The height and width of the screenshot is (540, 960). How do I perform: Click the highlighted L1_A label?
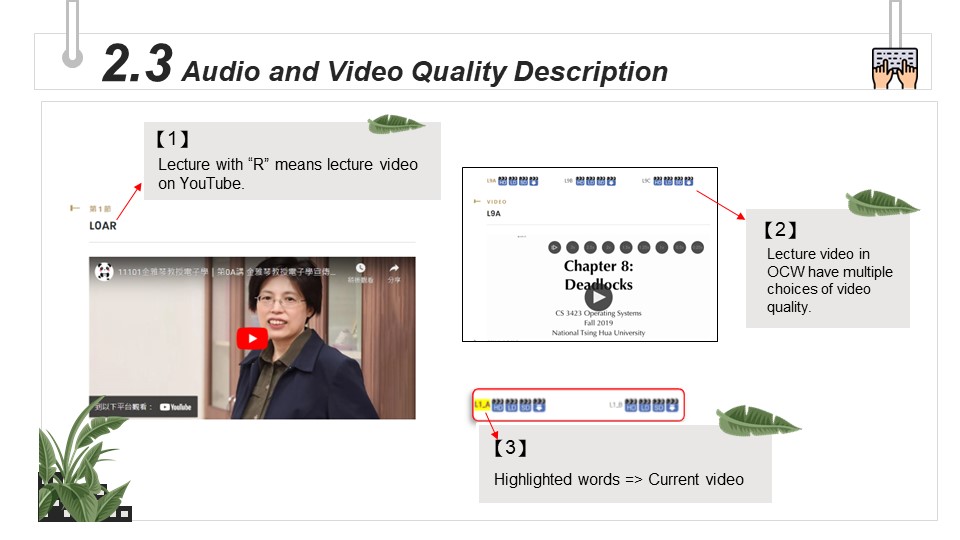click(x=481, y=405)
